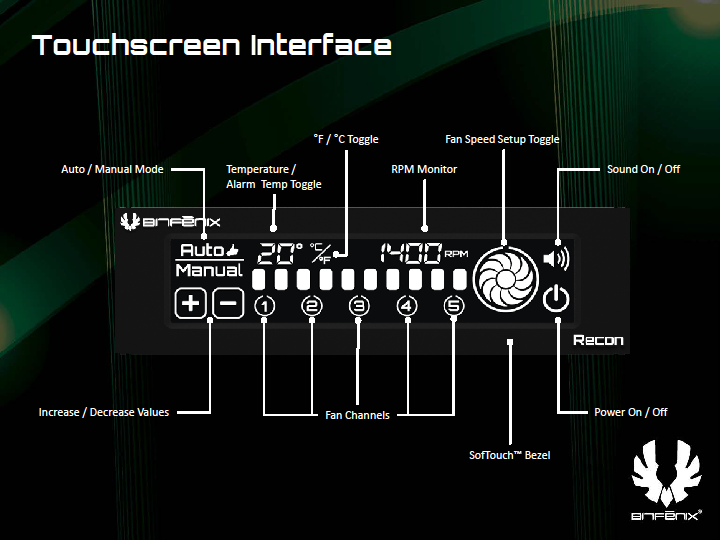Click the last fan speed bar segment
The image size is (720, 540).
click(x=460, y=279)
